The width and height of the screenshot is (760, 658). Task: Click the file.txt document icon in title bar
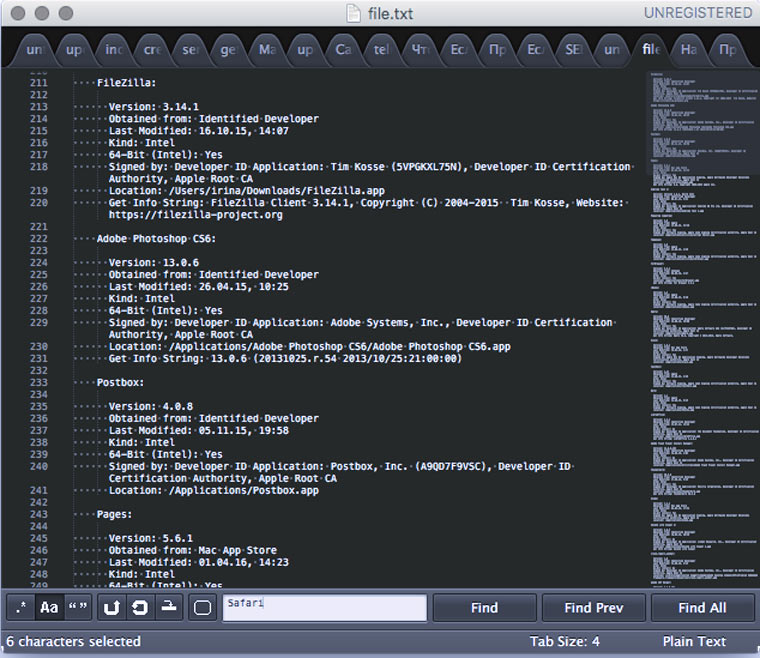[x=353, y=13]
